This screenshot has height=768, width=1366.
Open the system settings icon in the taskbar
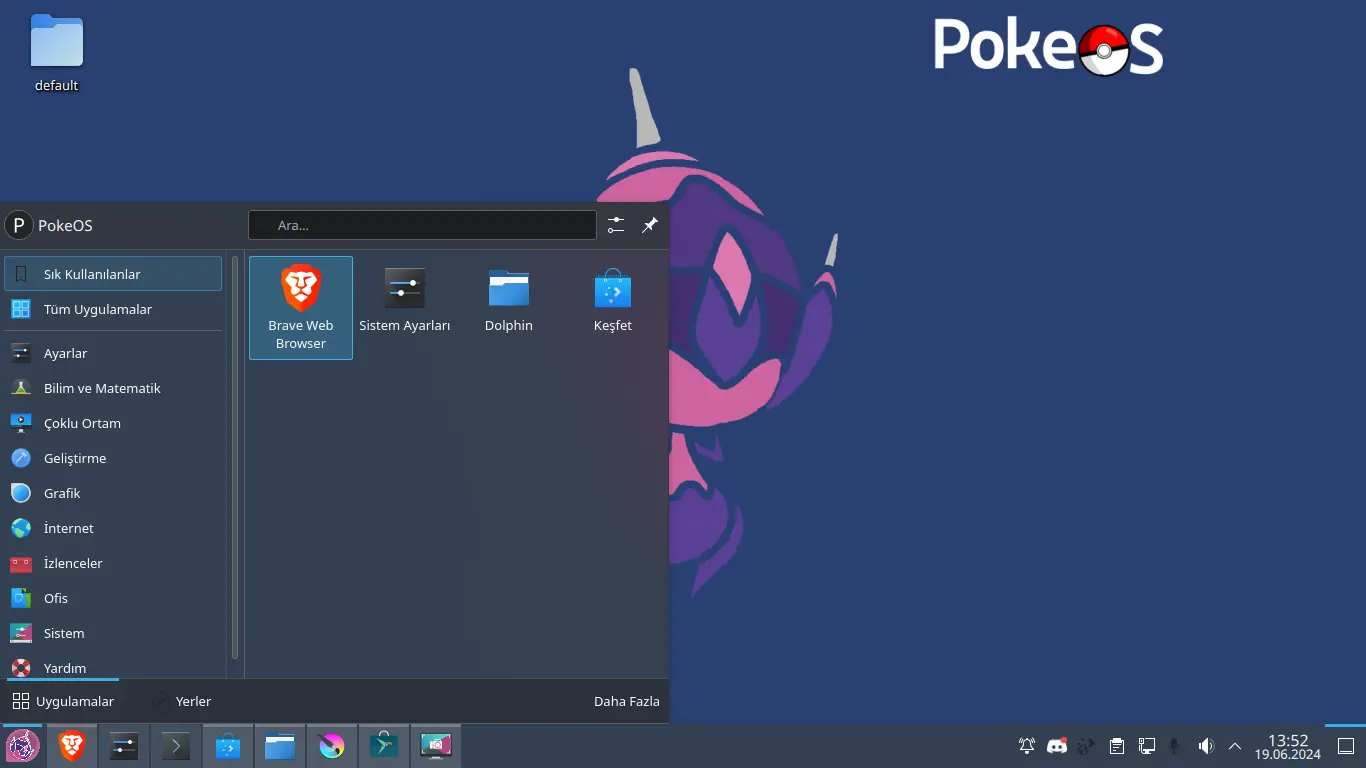[124, 746]
